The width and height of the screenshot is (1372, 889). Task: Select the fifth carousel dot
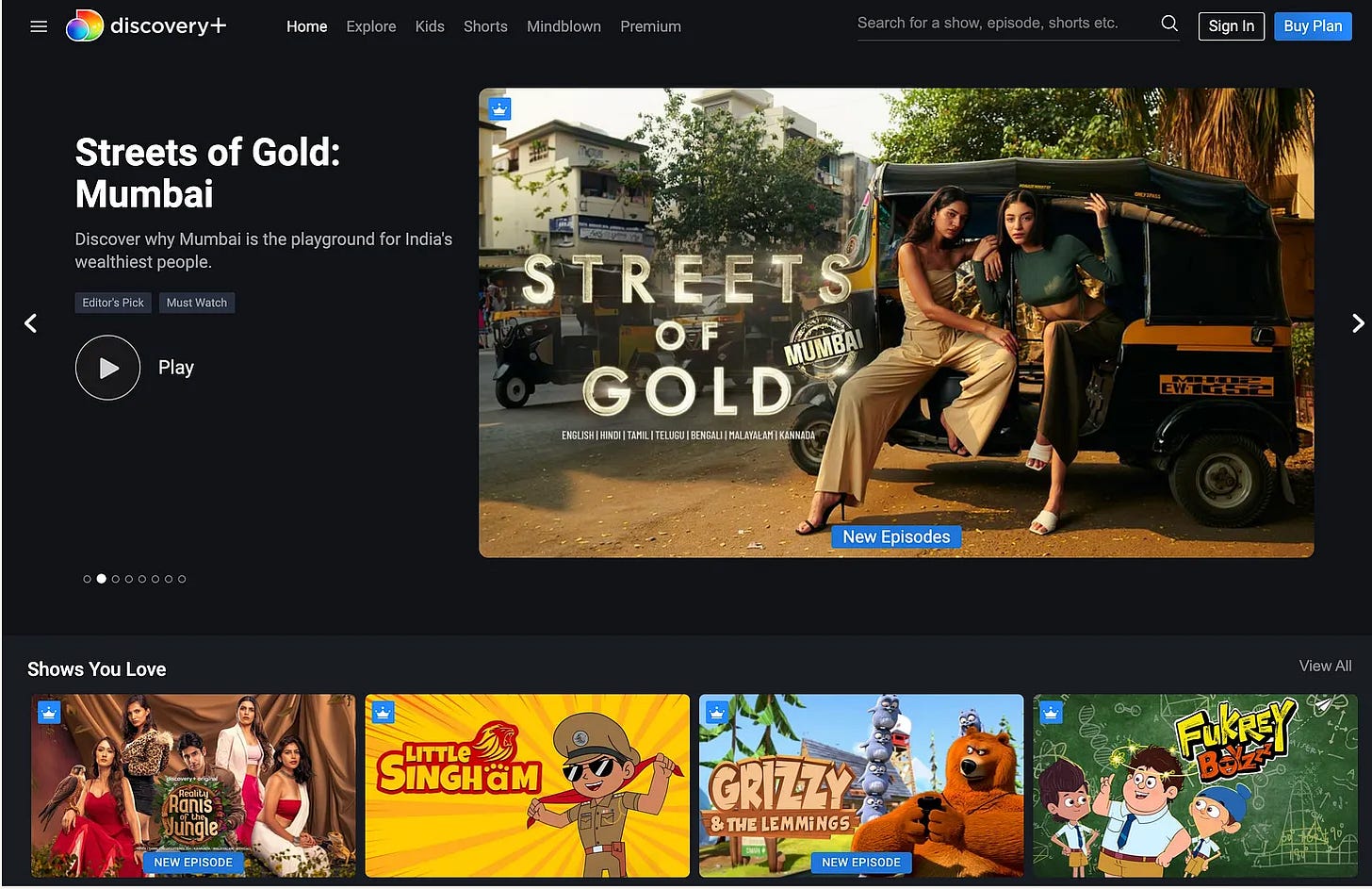pyautogui.click(x=142, y=579)
